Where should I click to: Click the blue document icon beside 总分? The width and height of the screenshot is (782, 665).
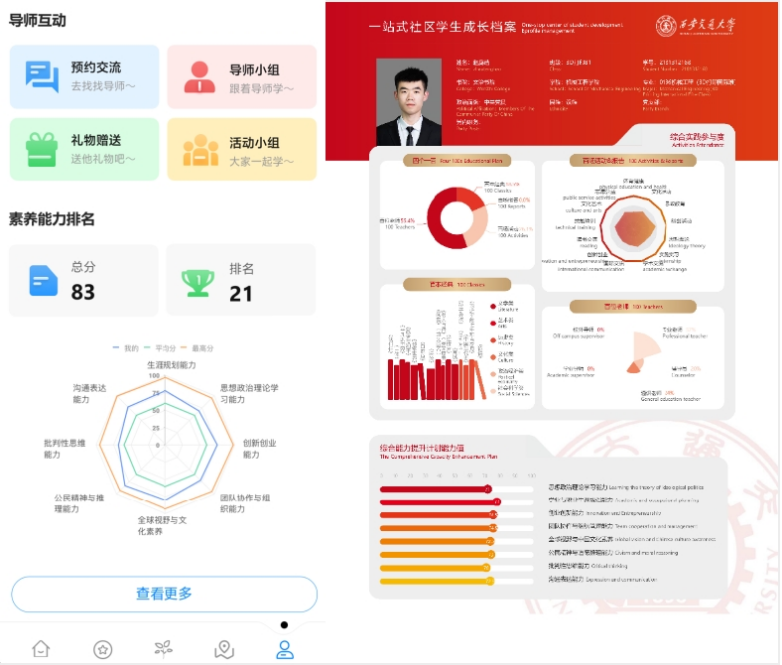point(43,280)
